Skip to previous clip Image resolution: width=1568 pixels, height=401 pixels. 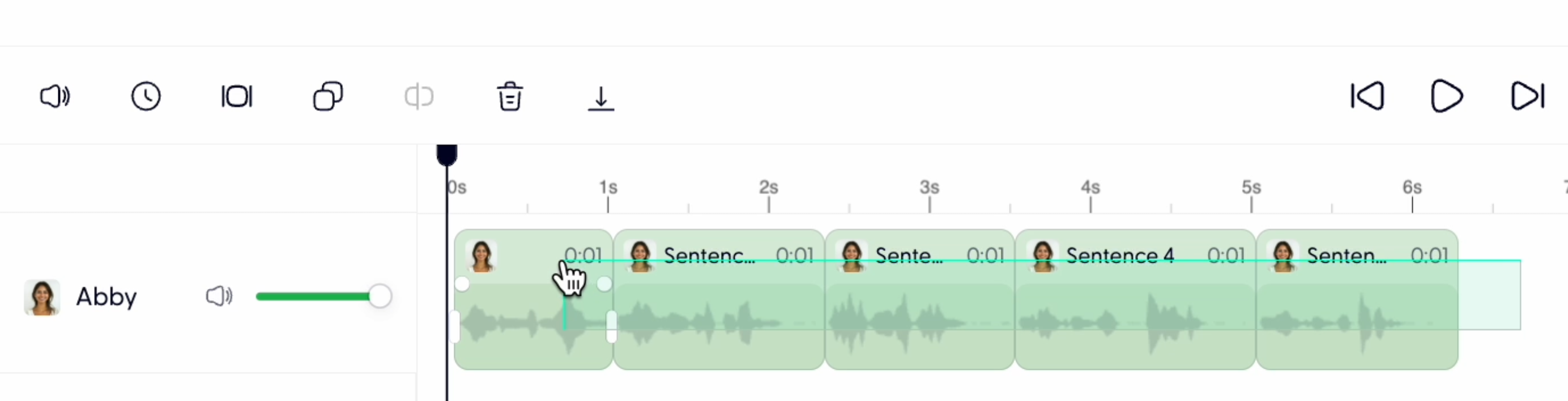tap(1366, 96)
